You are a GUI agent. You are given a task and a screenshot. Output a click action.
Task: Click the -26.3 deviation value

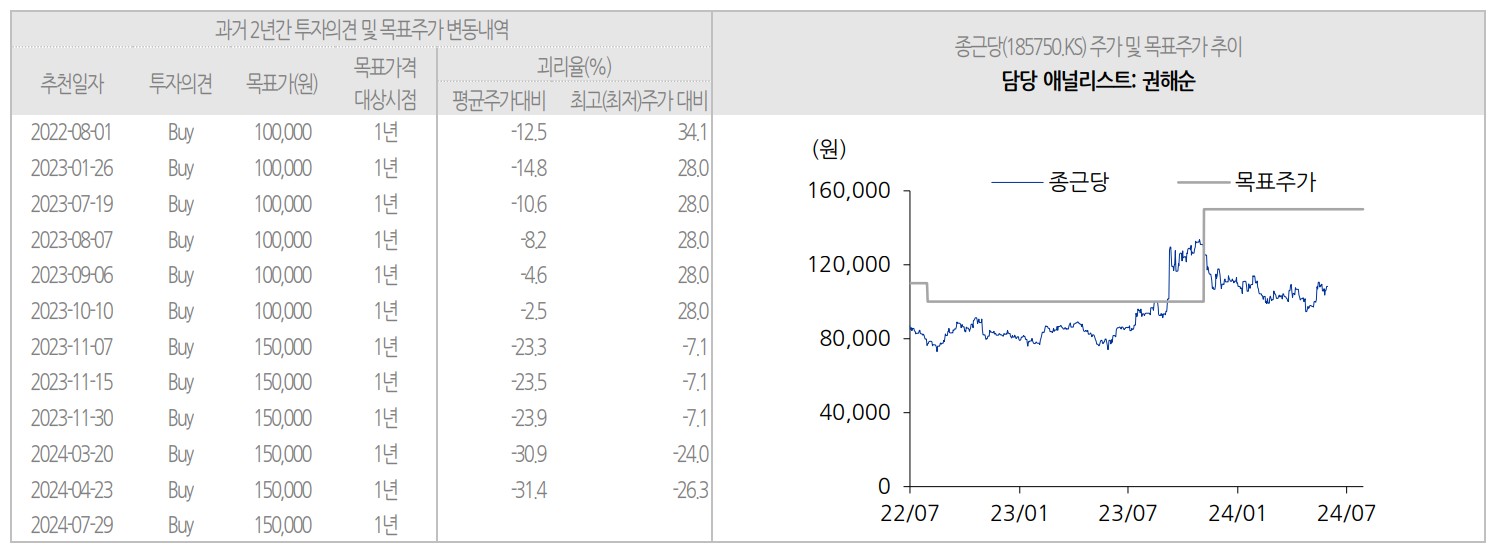click(690, 490)
